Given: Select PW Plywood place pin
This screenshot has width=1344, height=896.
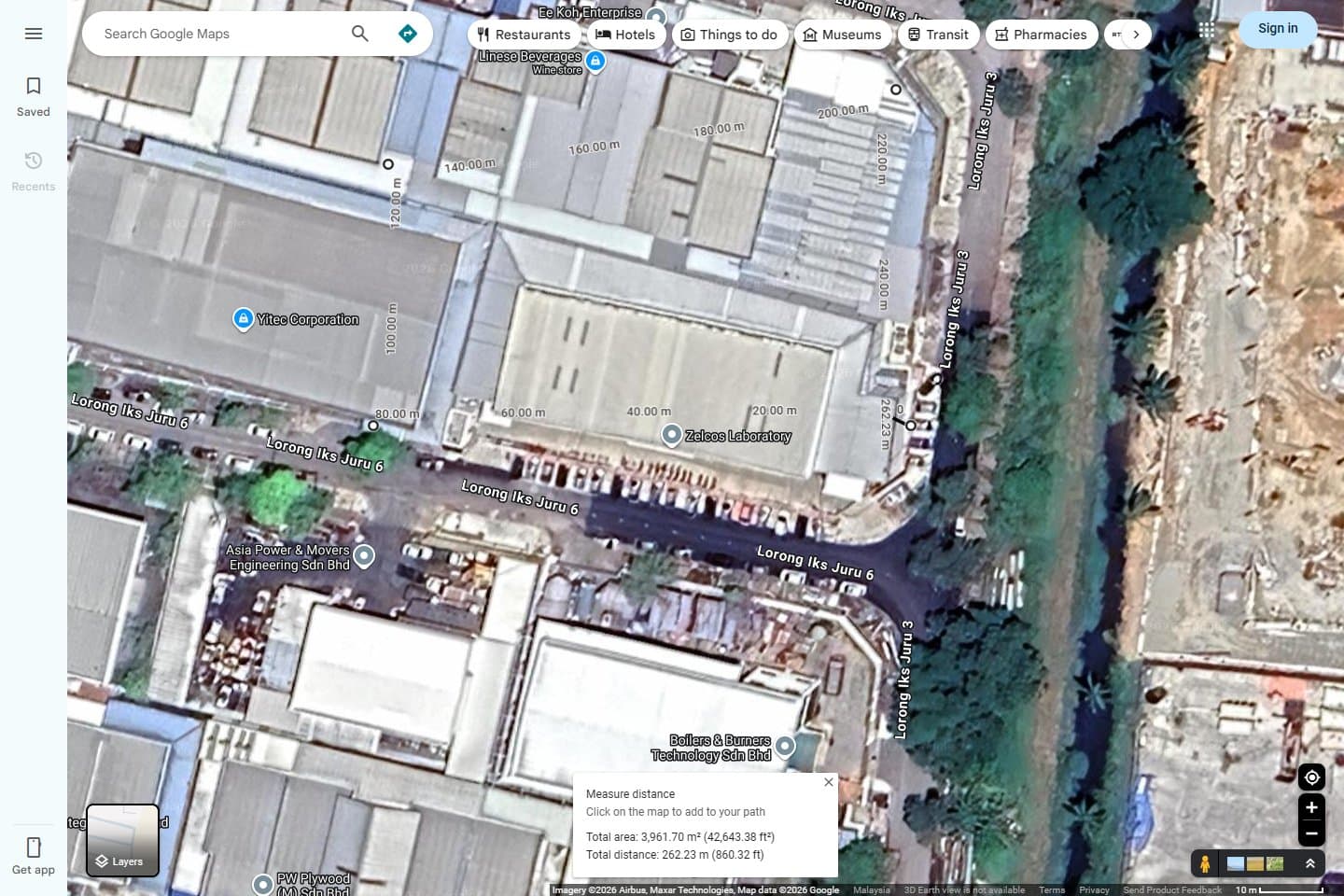Looking at the screenshot, I should click(x=263, y=883).
